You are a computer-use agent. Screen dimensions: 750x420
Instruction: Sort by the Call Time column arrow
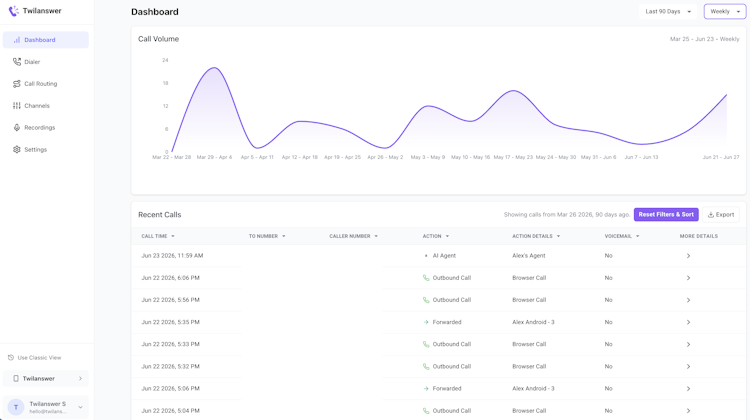pyautogui.click(x=173, y=236)
